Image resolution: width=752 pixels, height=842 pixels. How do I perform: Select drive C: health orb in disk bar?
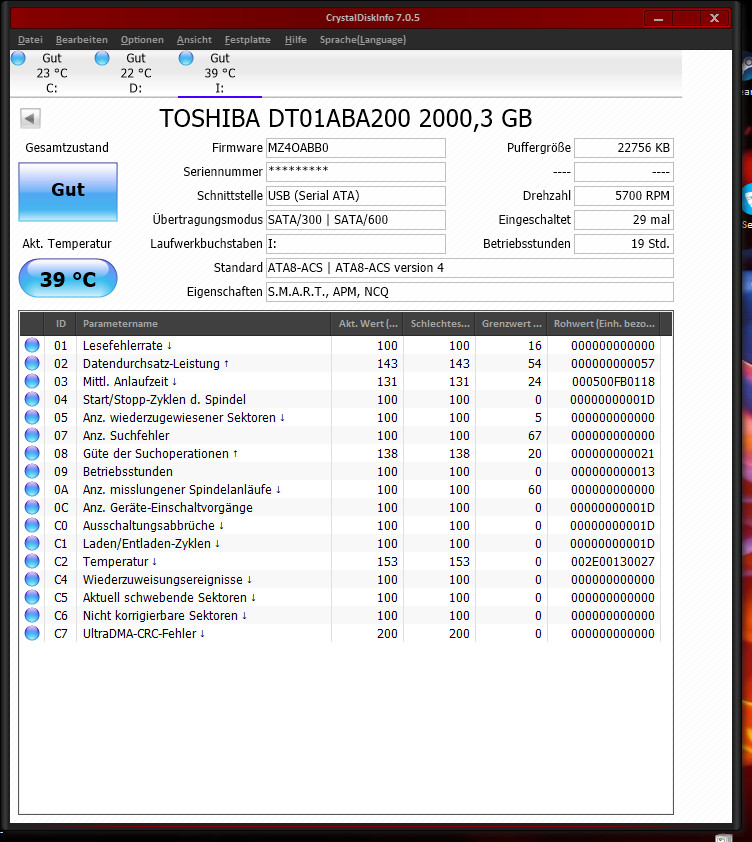[18, 58]
